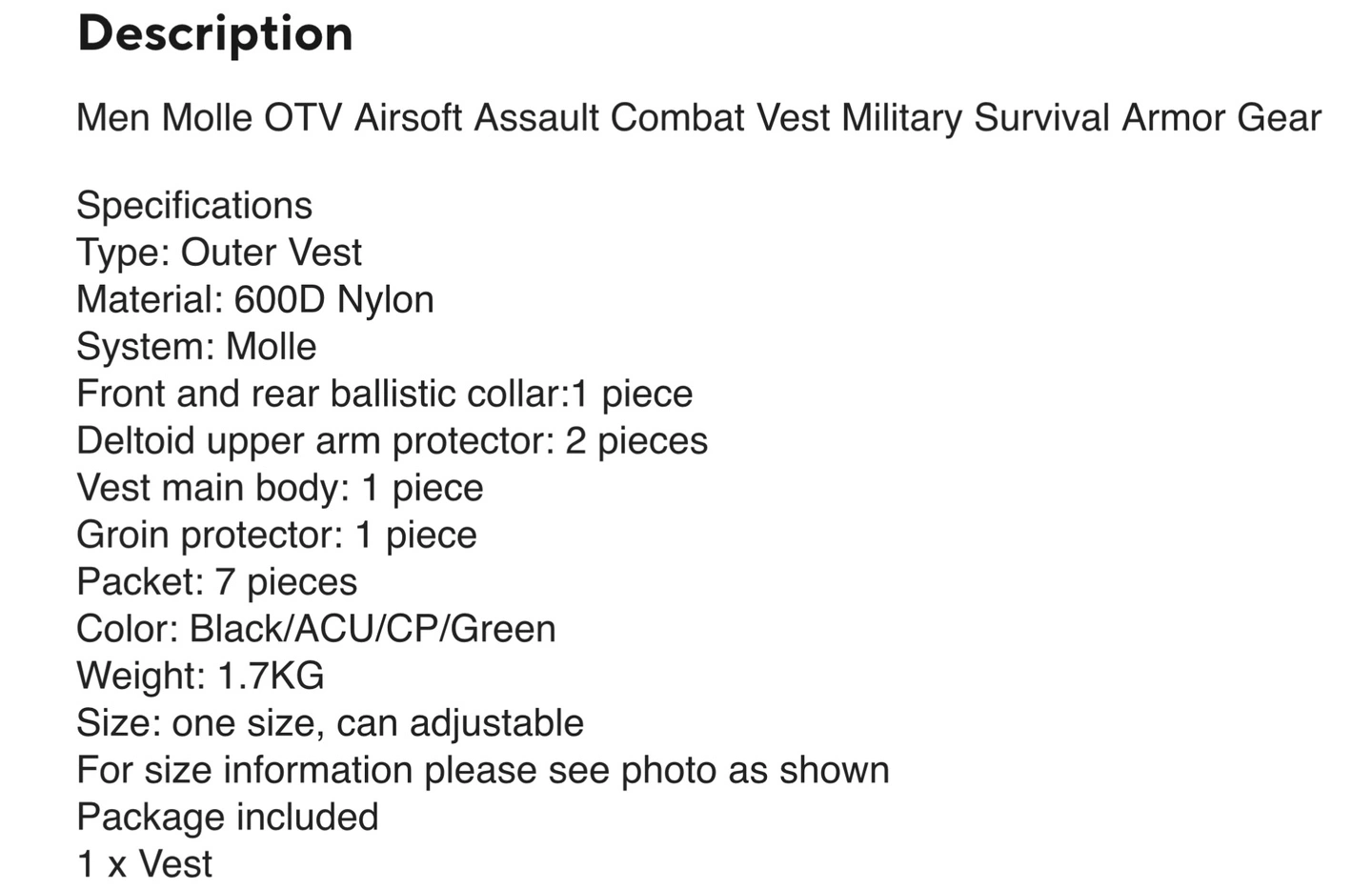Click the Packet: 7 pieces line

[x=217, y=582]
